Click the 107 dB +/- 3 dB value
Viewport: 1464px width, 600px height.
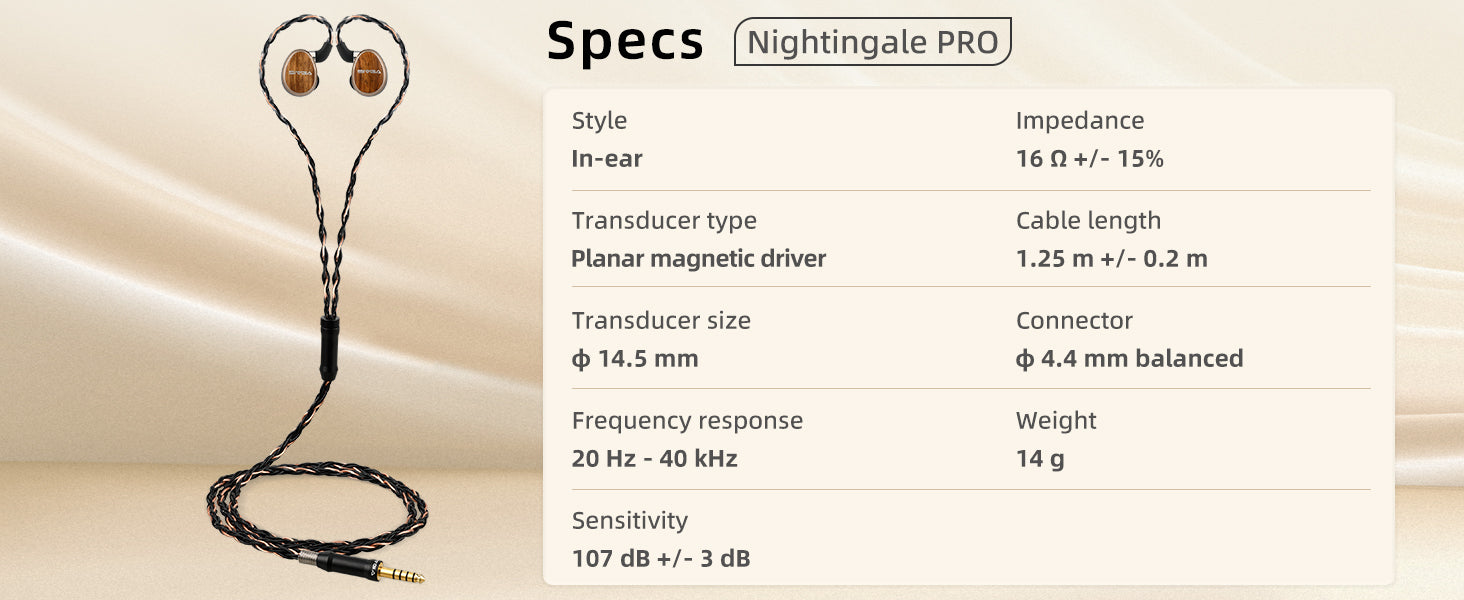[660, 559]
